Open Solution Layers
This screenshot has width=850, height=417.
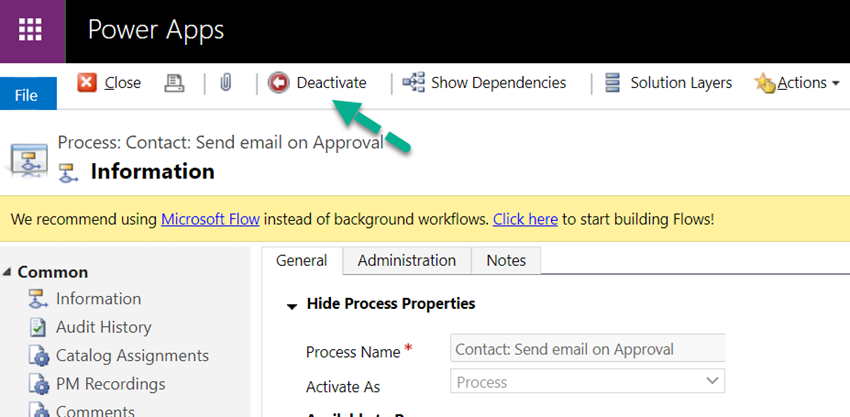click(x=681, y=83)
